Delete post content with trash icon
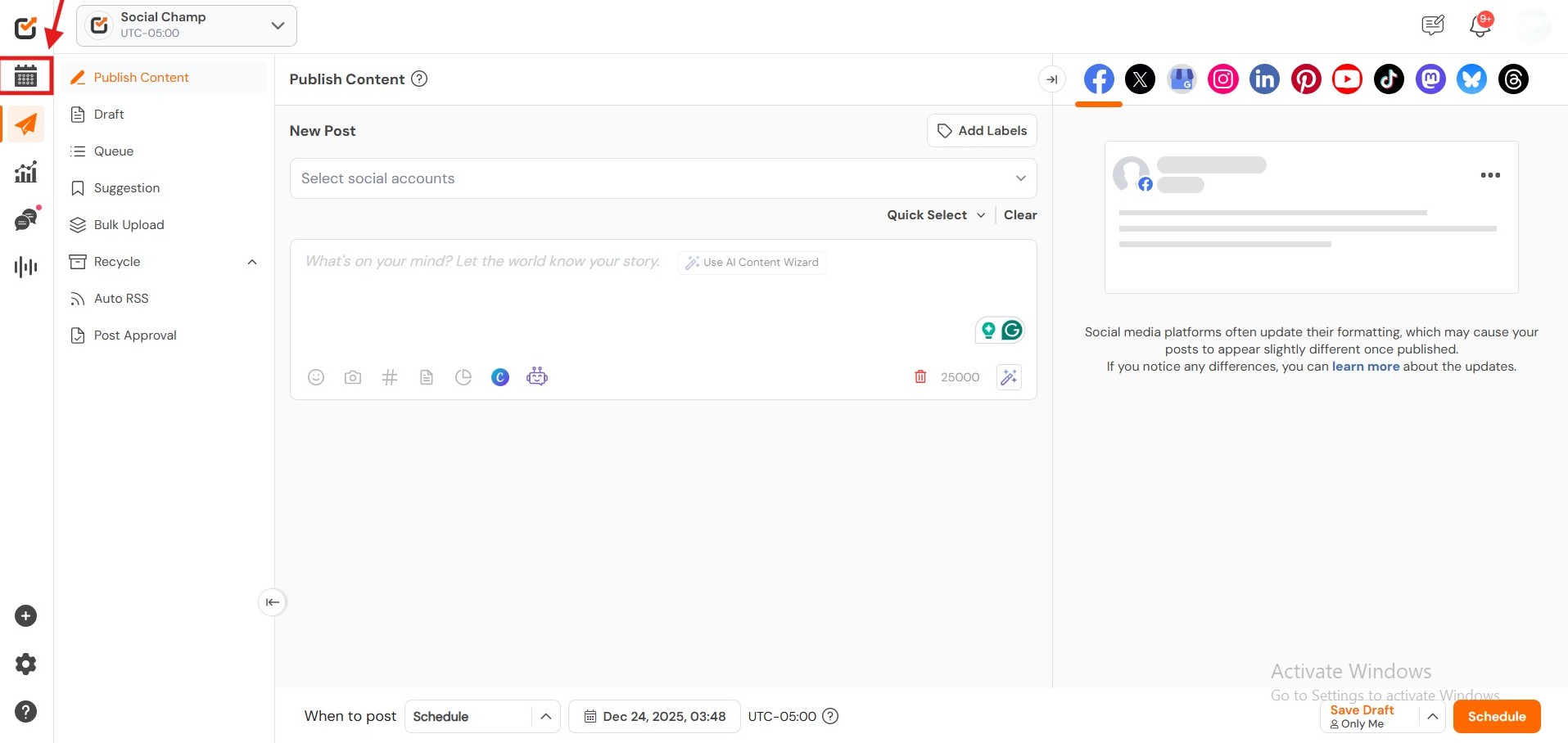Screen dimensions: 1568x743 (x=920, y=377)
